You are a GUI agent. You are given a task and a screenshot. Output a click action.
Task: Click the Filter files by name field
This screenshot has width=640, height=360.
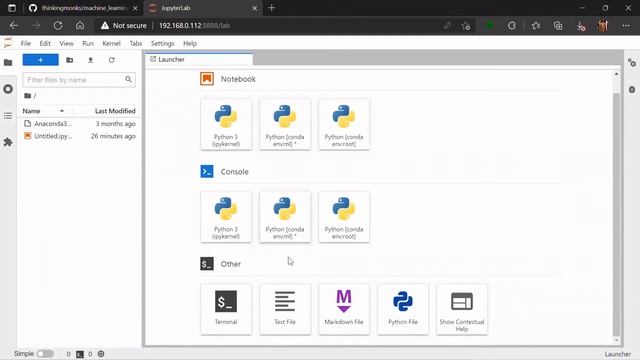79,80
